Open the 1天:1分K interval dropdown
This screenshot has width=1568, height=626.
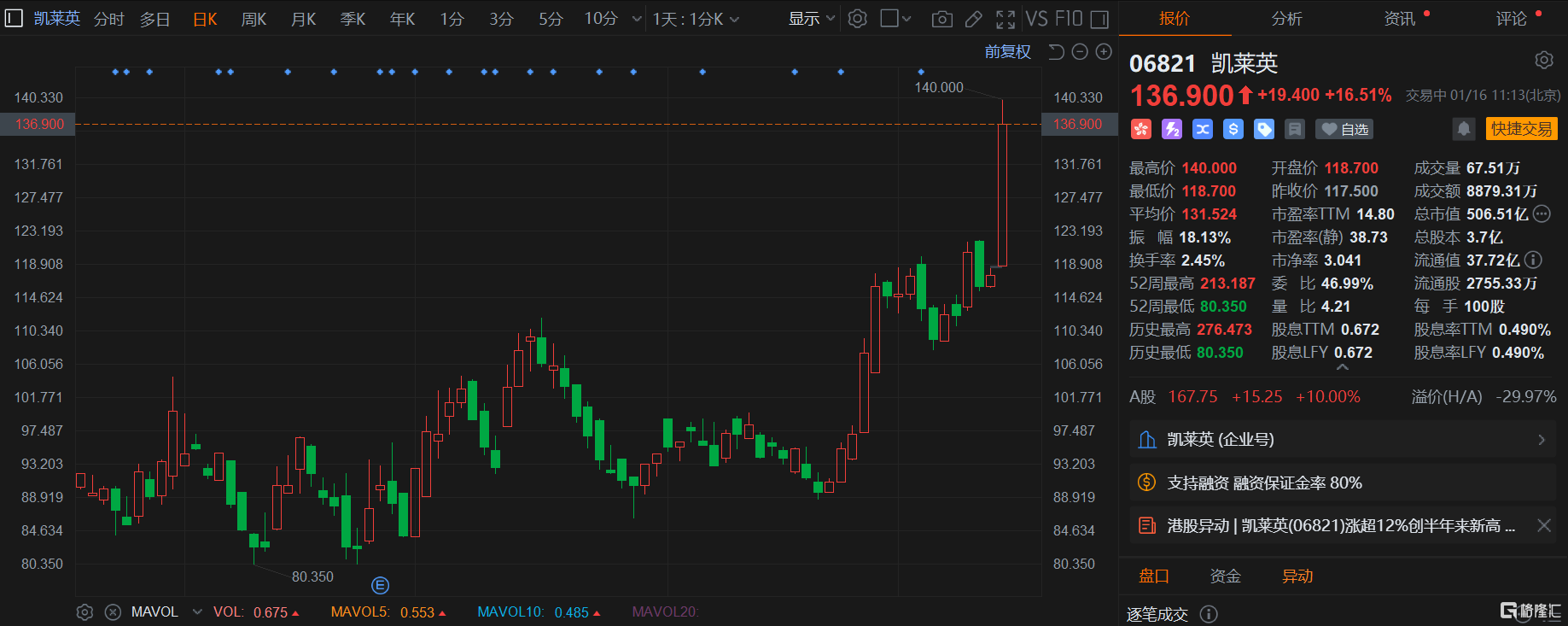(696, 19)
